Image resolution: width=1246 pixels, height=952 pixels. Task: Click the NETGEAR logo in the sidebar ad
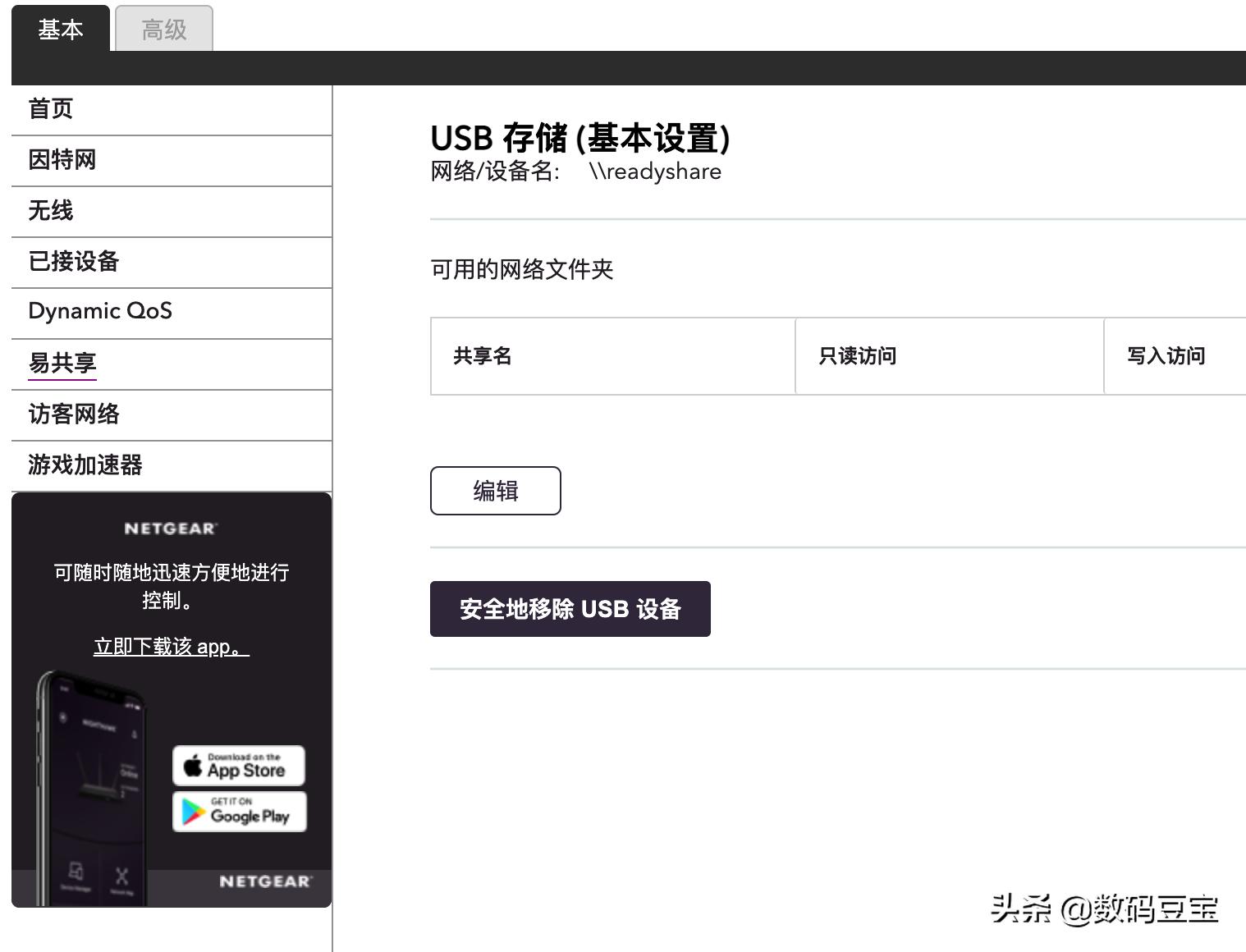click(x=171, y=529)
